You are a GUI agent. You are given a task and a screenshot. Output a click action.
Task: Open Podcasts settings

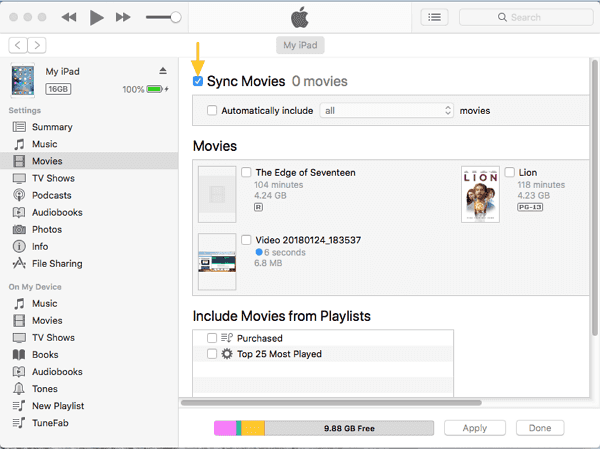[x=52, y=195]
